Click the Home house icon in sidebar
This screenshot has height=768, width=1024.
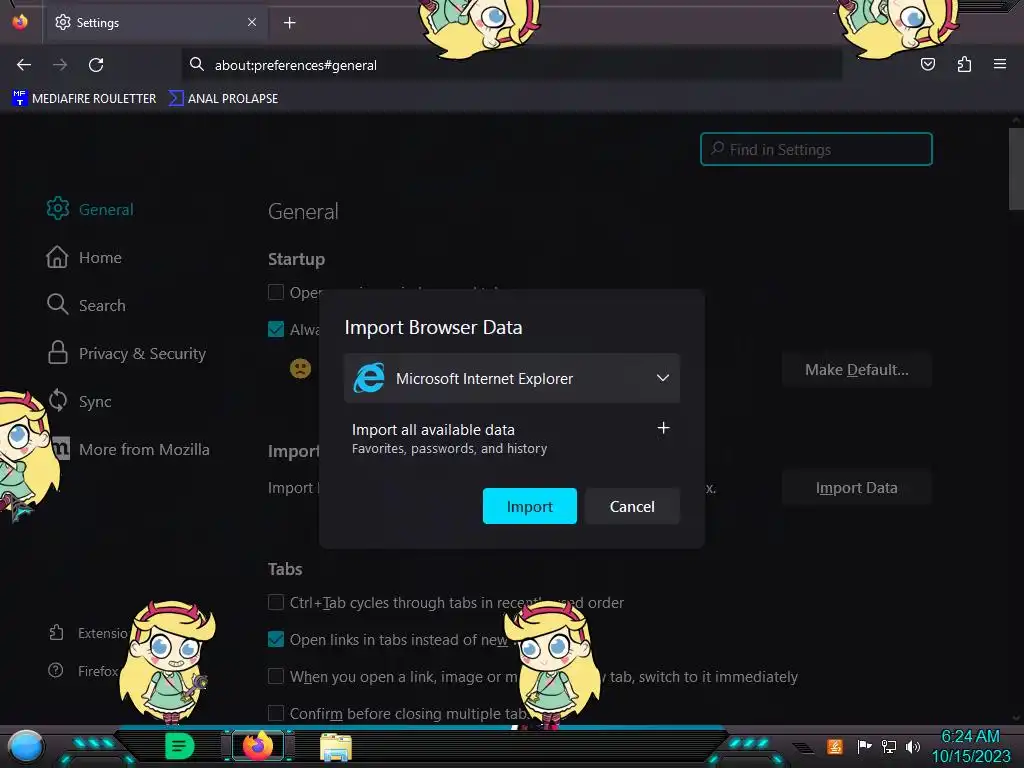click(57, 257)
